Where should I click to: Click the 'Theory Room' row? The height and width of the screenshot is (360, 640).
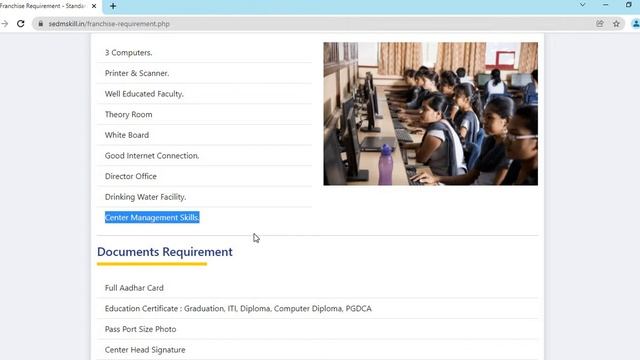click(x=204, y=114)
